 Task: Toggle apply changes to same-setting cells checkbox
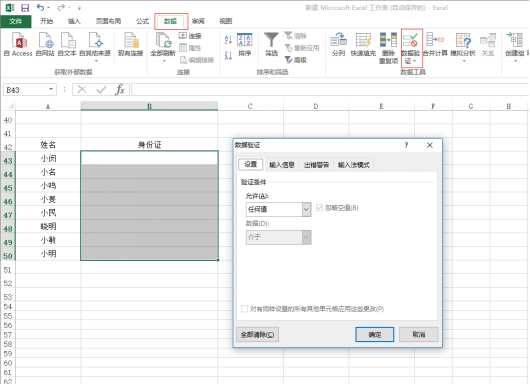pyautogui.click(x=244, y=309)
